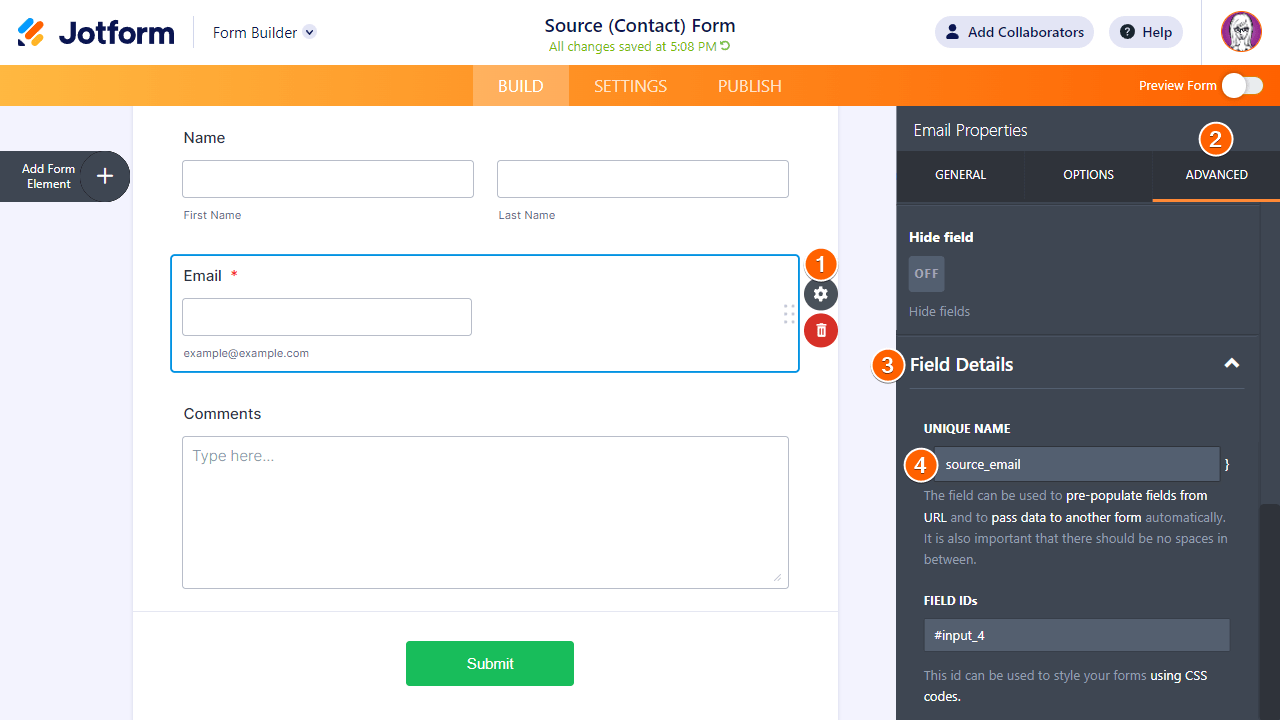Open the PUBLISH tab
1280x720 pixels.
[749, 86]
